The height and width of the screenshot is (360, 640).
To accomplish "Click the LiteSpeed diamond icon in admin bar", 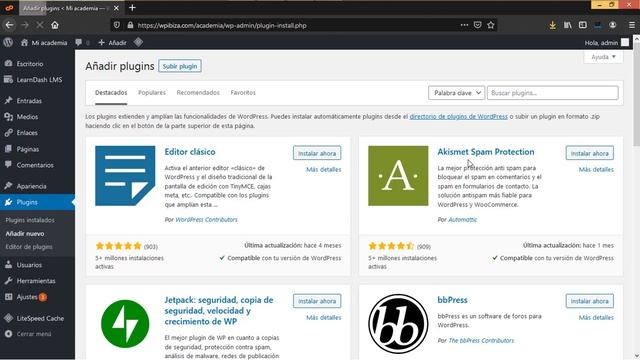I will coord(138,42).
